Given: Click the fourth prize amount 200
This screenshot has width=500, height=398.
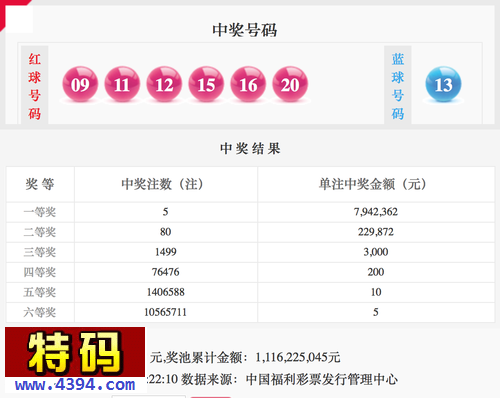Looking at the screenshot, I should [376, 272].
